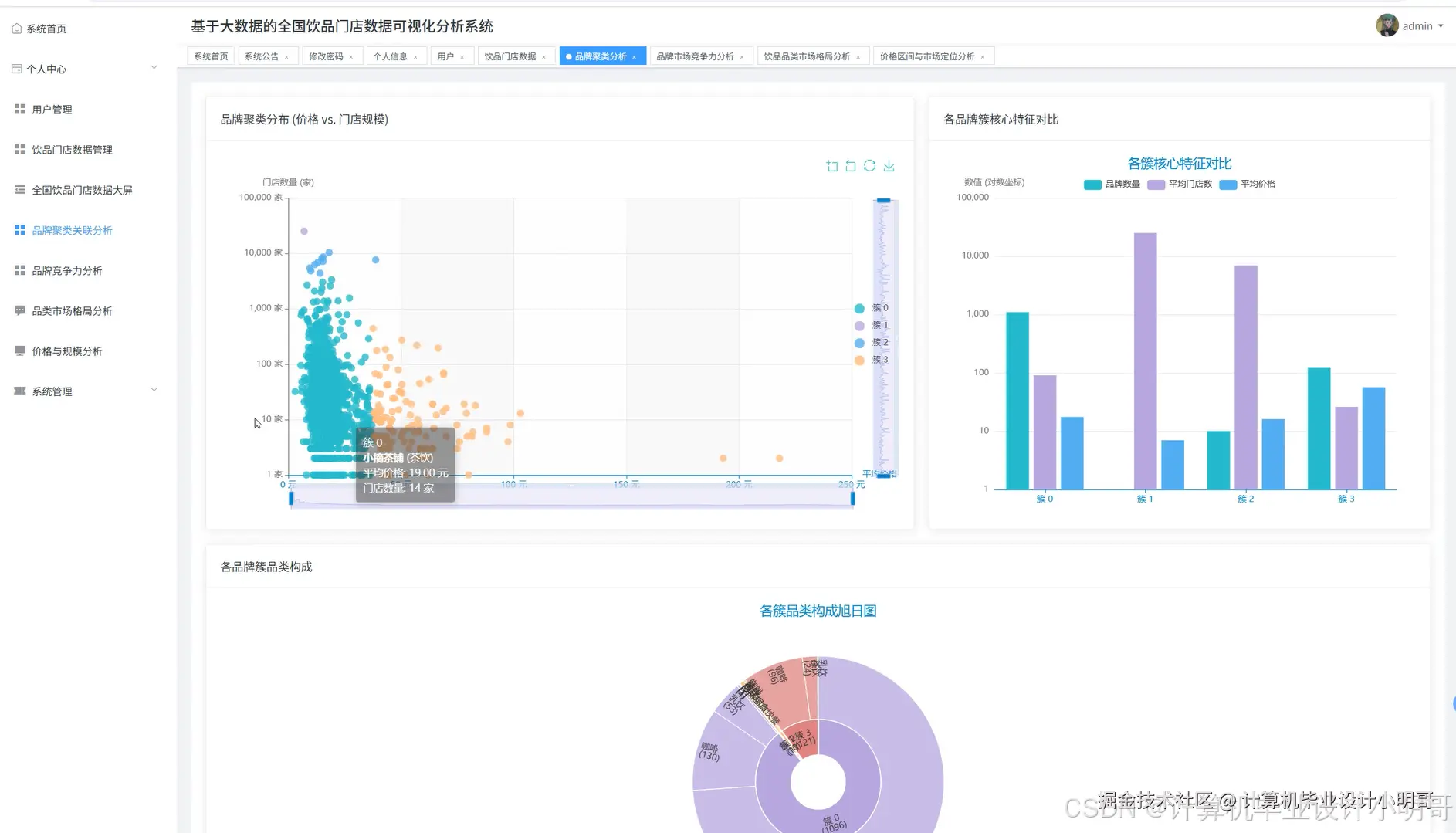Click the 品牌竞争力分析 grid icon
This screenshot has height=833, width=1456.
click(x=20, y=270)
